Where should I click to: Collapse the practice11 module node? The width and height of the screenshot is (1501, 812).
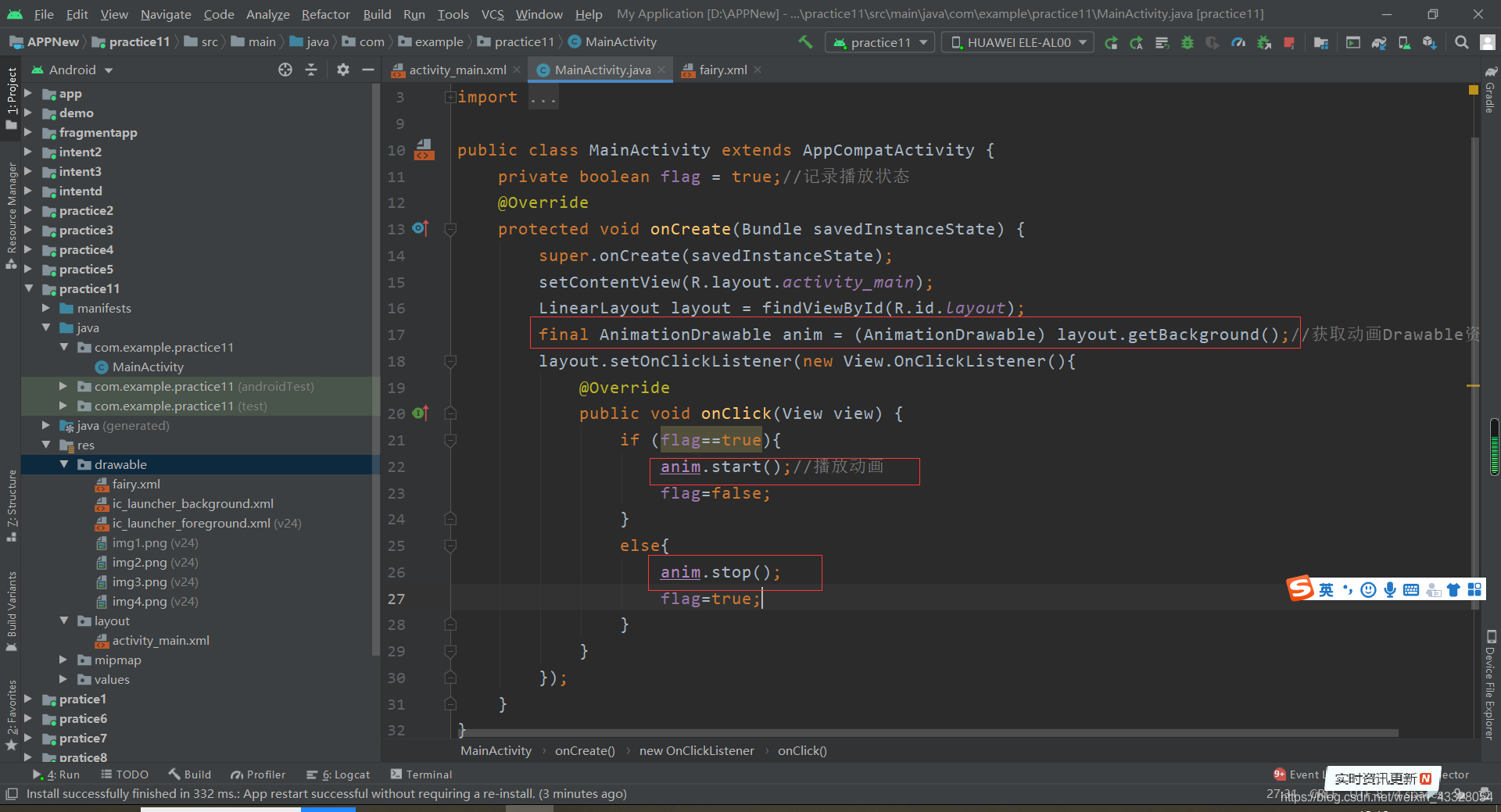[28, 288]
